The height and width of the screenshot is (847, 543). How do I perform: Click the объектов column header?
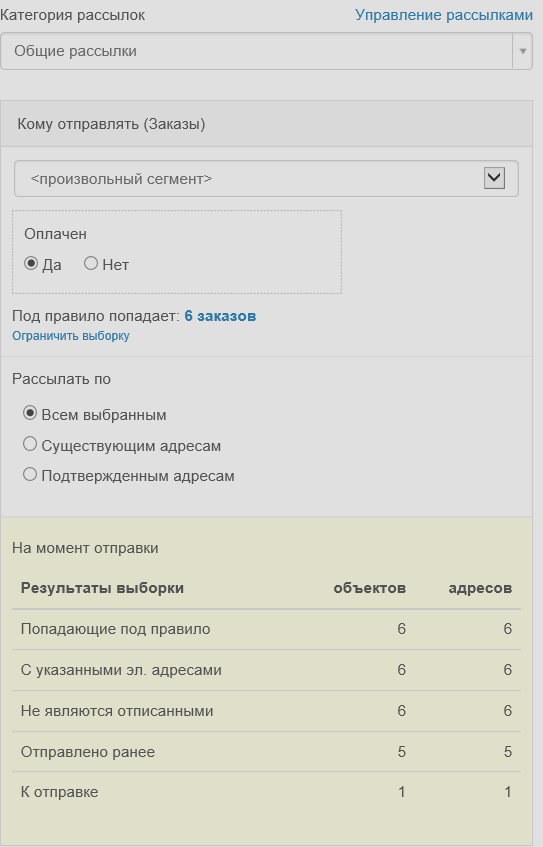pyautogui.click(x=370, y=588)
